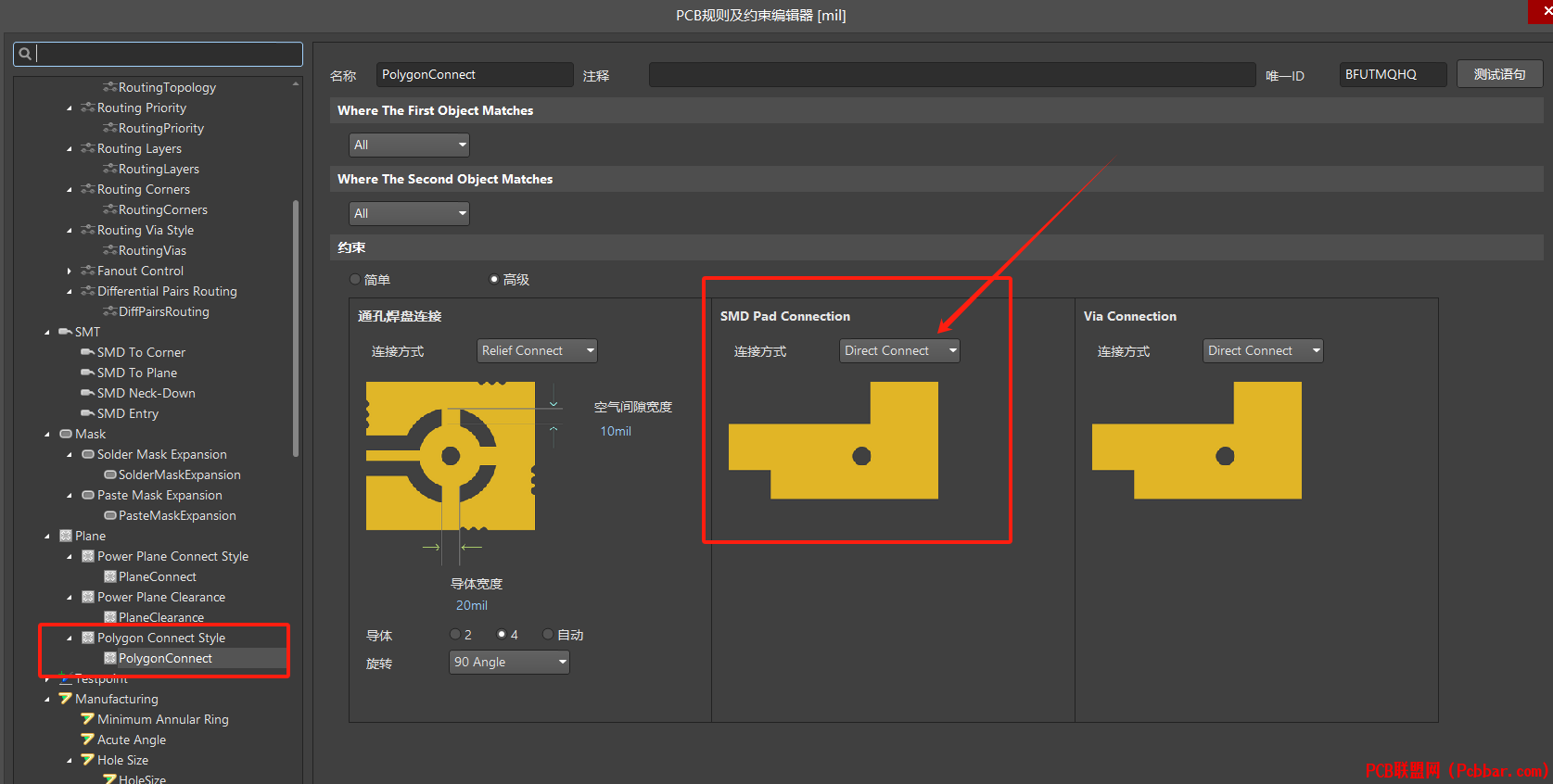Choose 4 conductors option

(502, 635)
